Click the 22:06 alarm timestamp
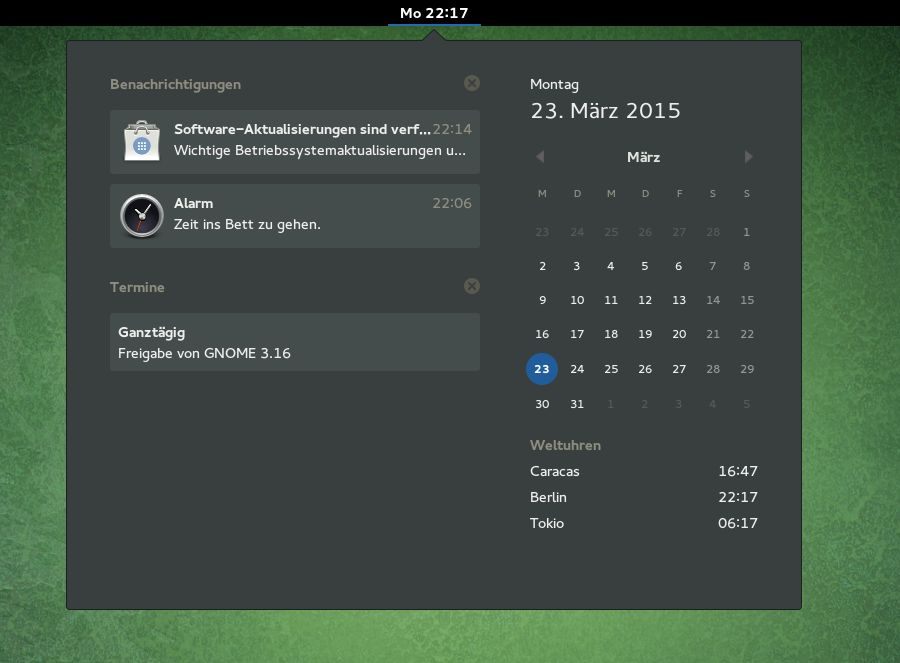 coord(452,203)
